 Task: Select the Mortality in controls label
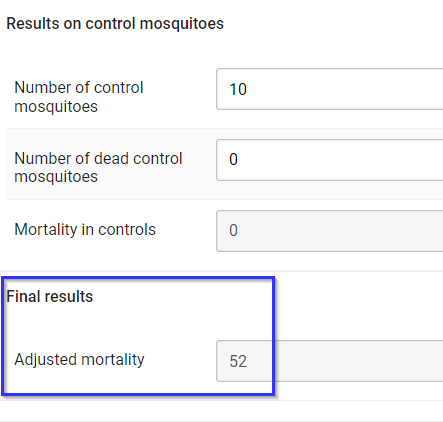point(85,230)
